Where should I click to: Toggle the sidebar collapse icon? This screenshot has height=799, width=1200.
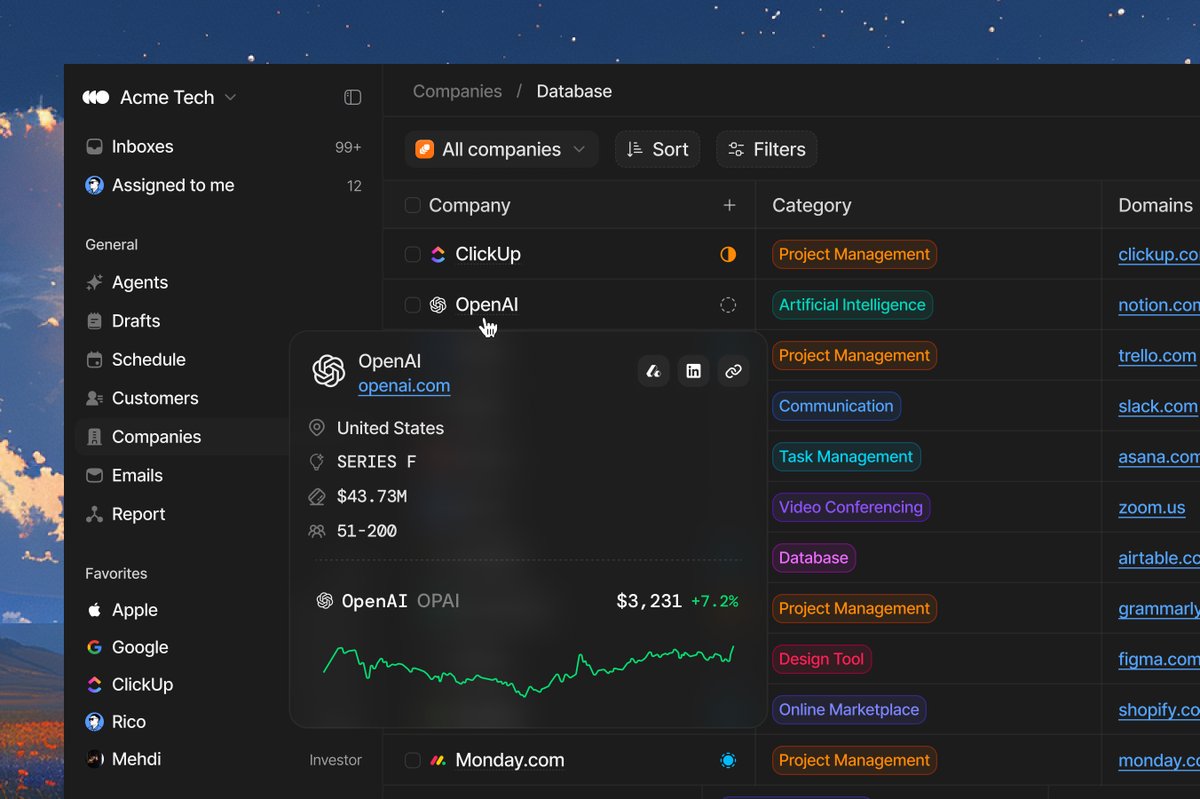(x=352, y=97)
